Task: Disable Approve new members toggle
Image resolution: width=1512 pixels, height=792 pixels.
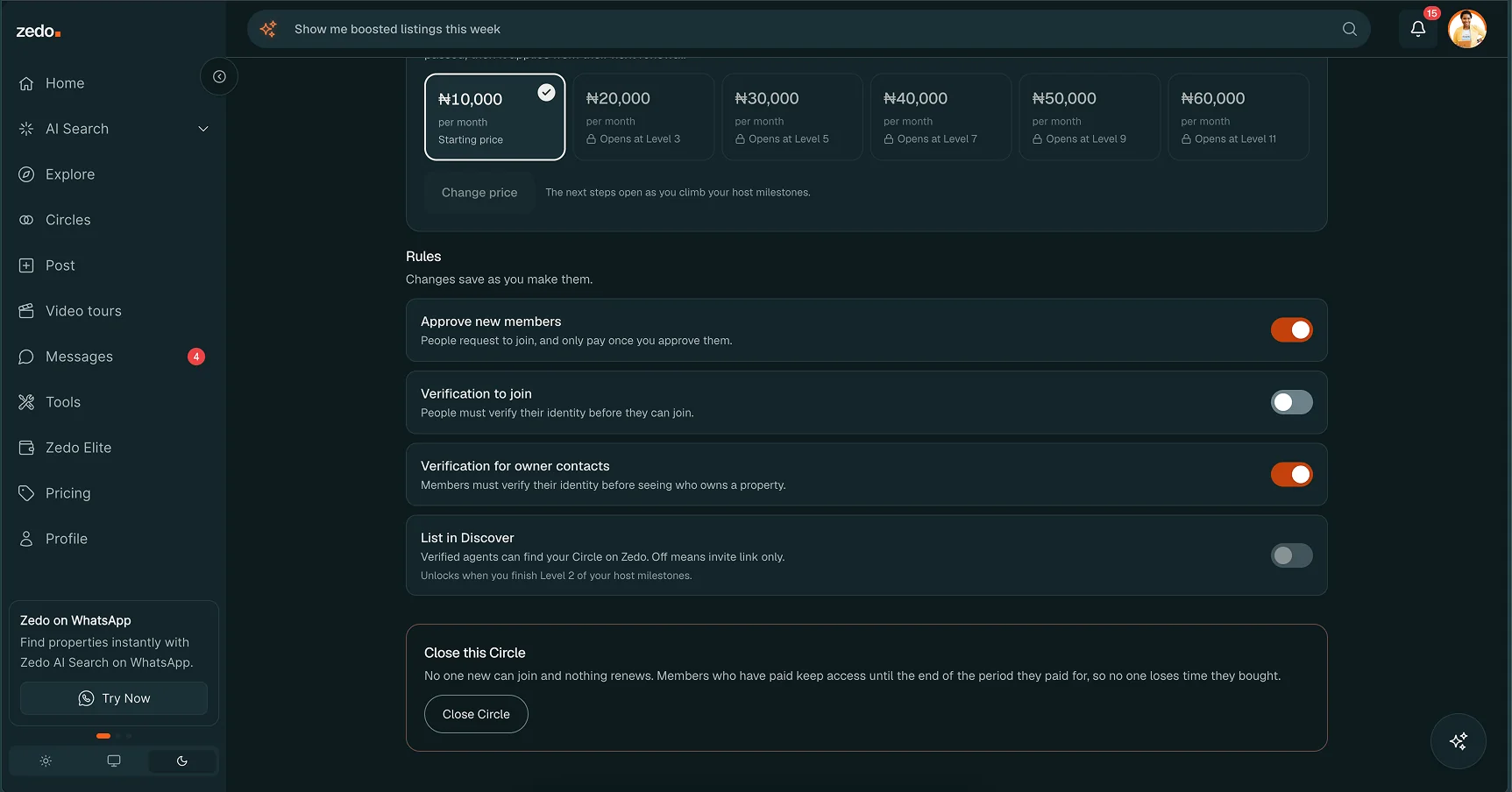Action: [x=1291, y=330]
